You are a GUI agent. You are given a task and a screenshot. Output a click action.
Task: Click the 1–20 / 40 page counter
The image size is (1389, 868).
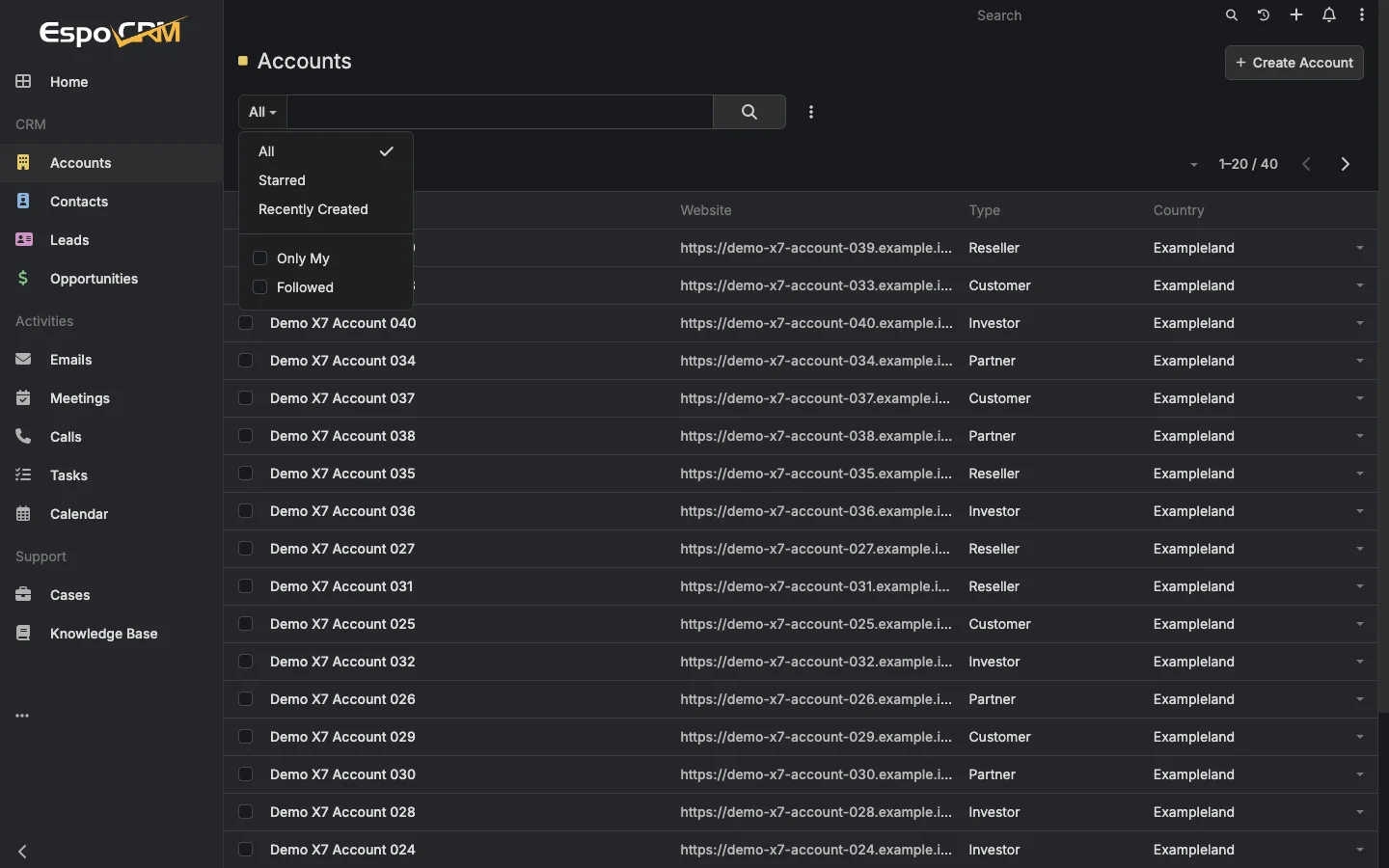click(x=1248, y=164)
